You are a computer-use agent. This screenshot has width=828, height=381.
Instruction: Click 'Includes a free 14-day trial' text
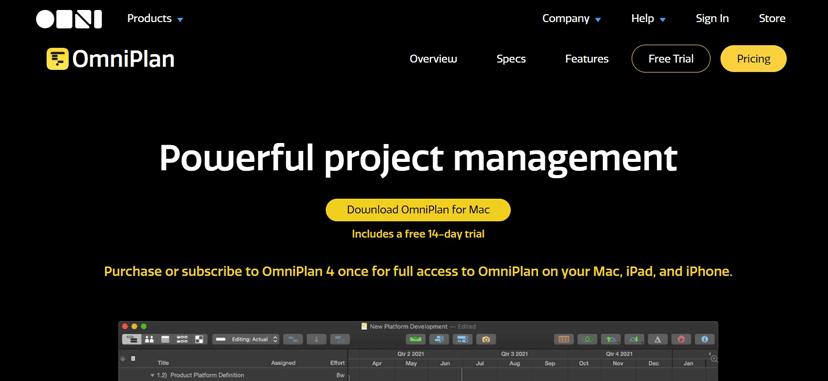[418, 234]
